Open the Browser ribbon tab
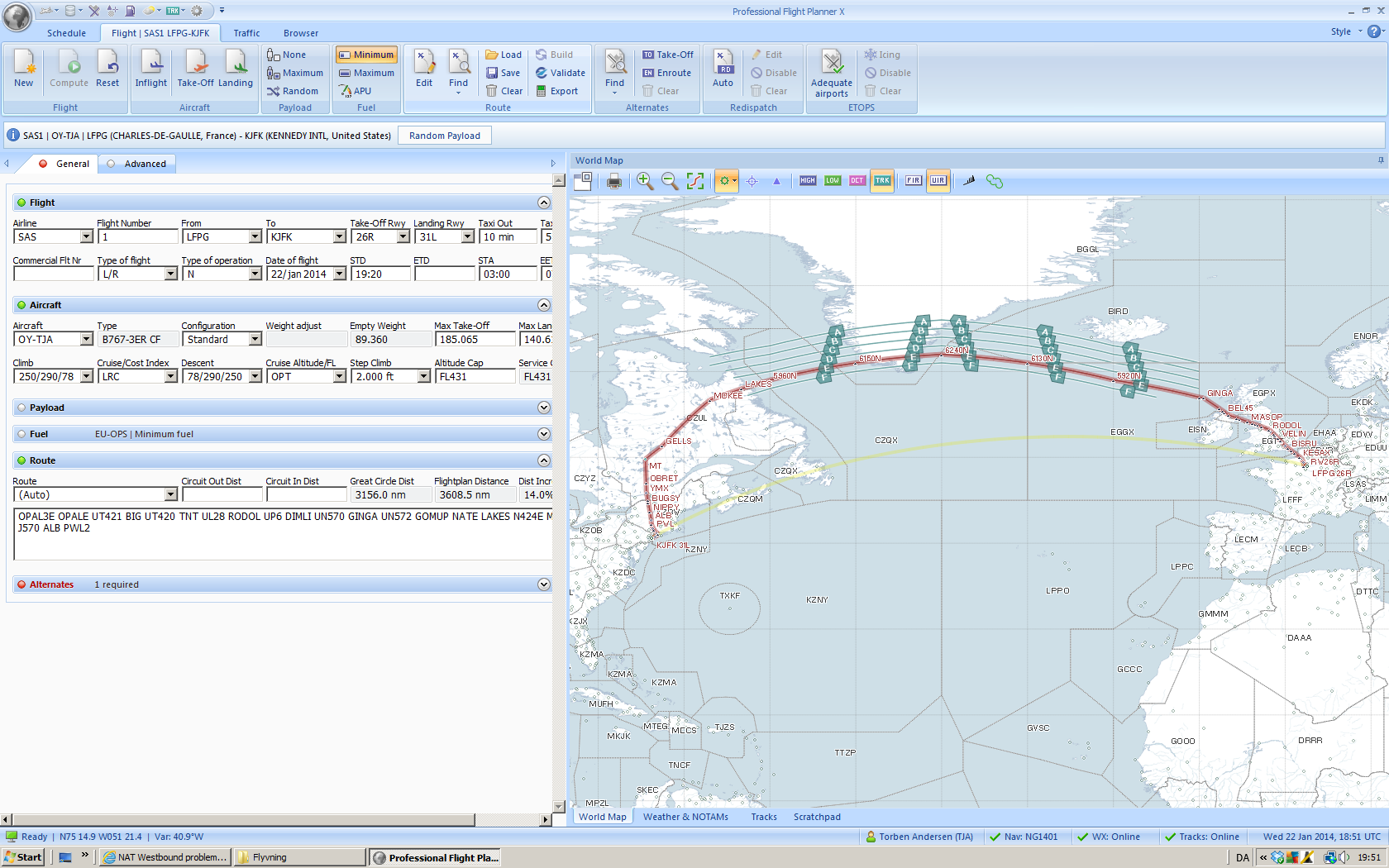1389x868 pixels. coord(301,33)
